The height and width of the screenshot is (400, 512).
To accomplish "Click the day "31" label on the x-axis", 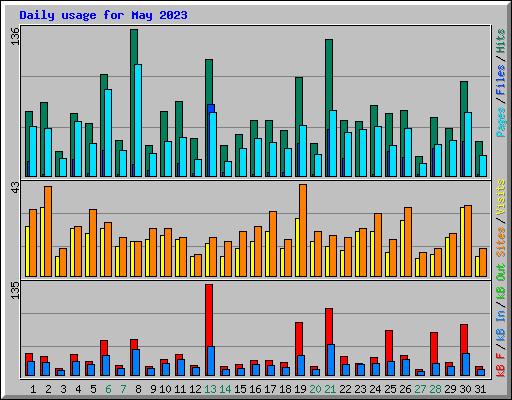I will click(480, 389).
